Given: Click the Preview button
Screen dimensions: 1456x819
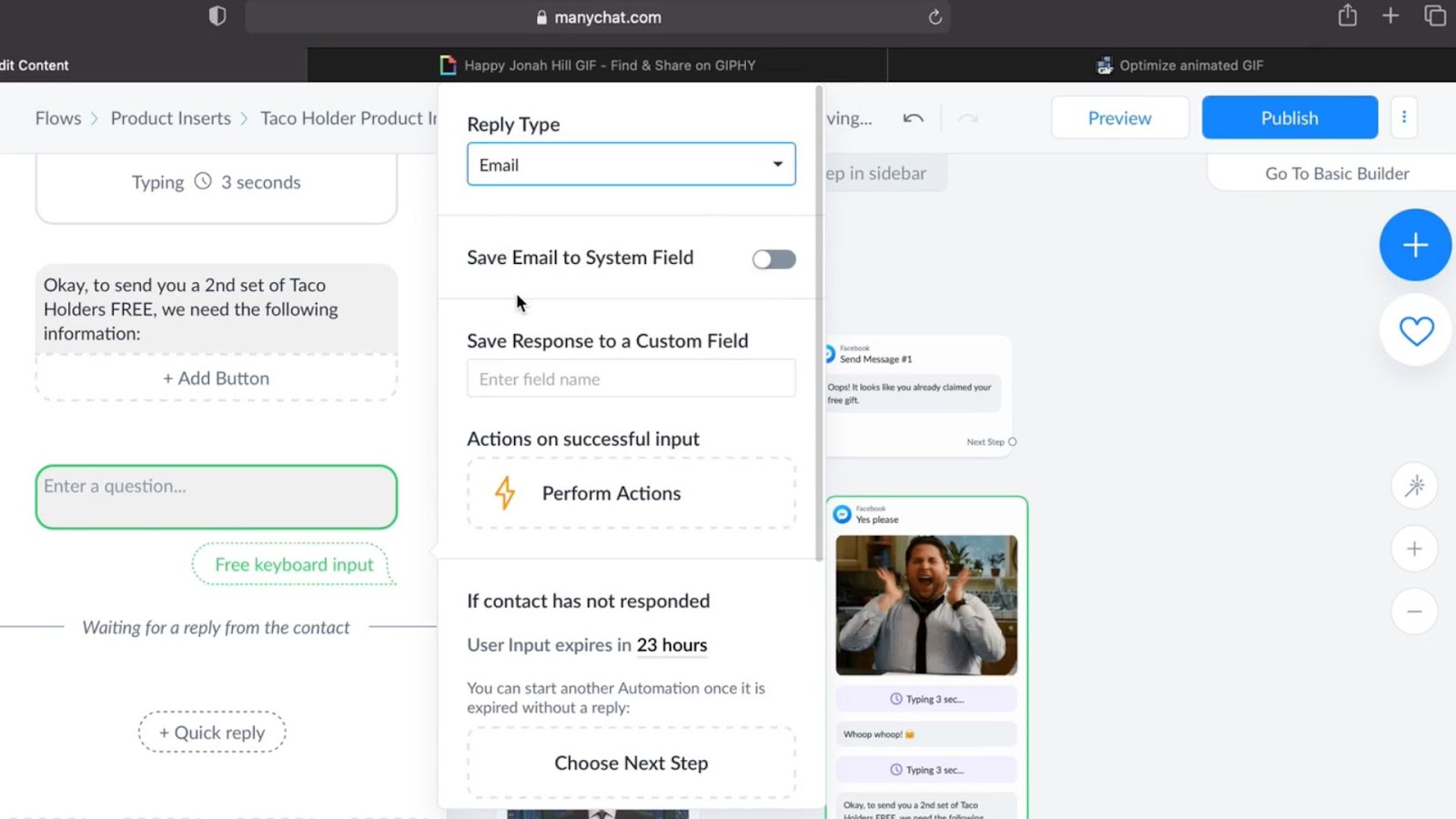Looking at the screenshot, I should click(1119, 117).
